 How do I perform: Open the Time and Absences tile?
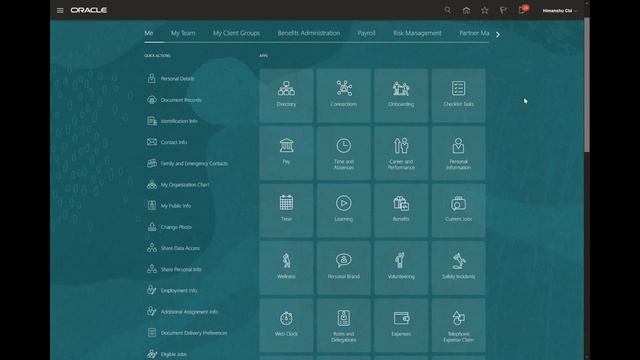coord(344,153)
